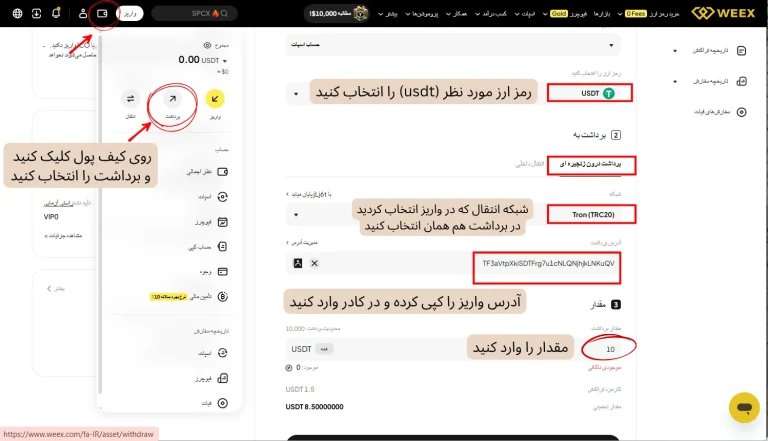Click the view details link under VIP0
The image size is (768, 441).
[63, 236]
